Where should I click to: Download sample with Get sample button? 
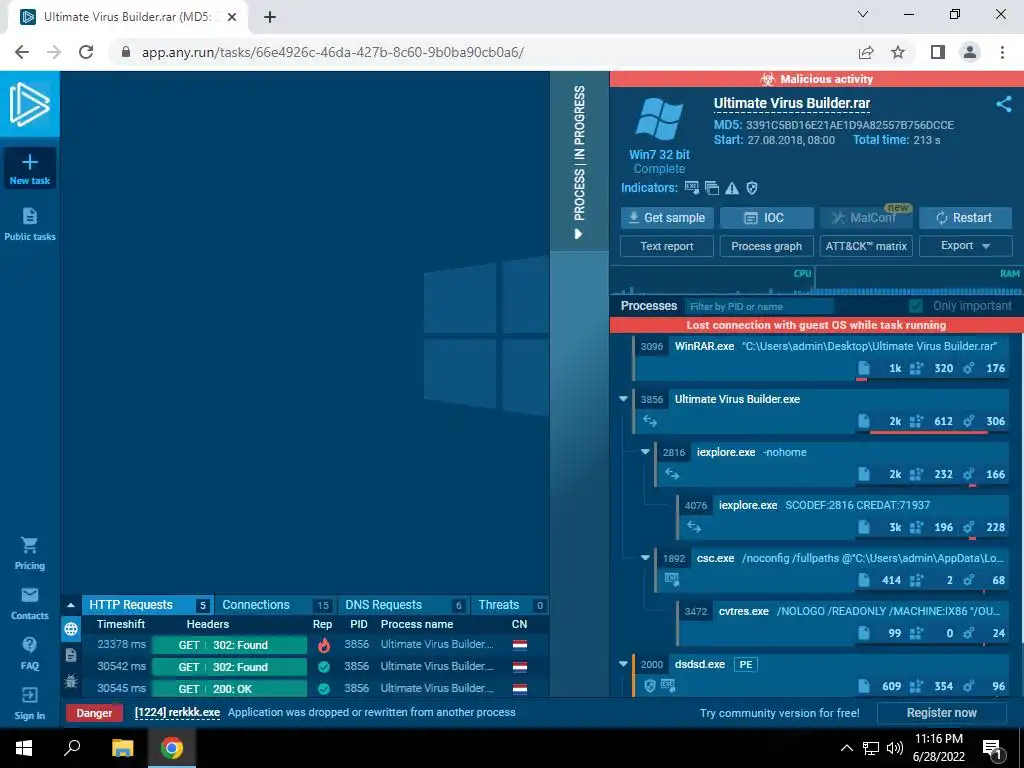(x=667, y=217)
